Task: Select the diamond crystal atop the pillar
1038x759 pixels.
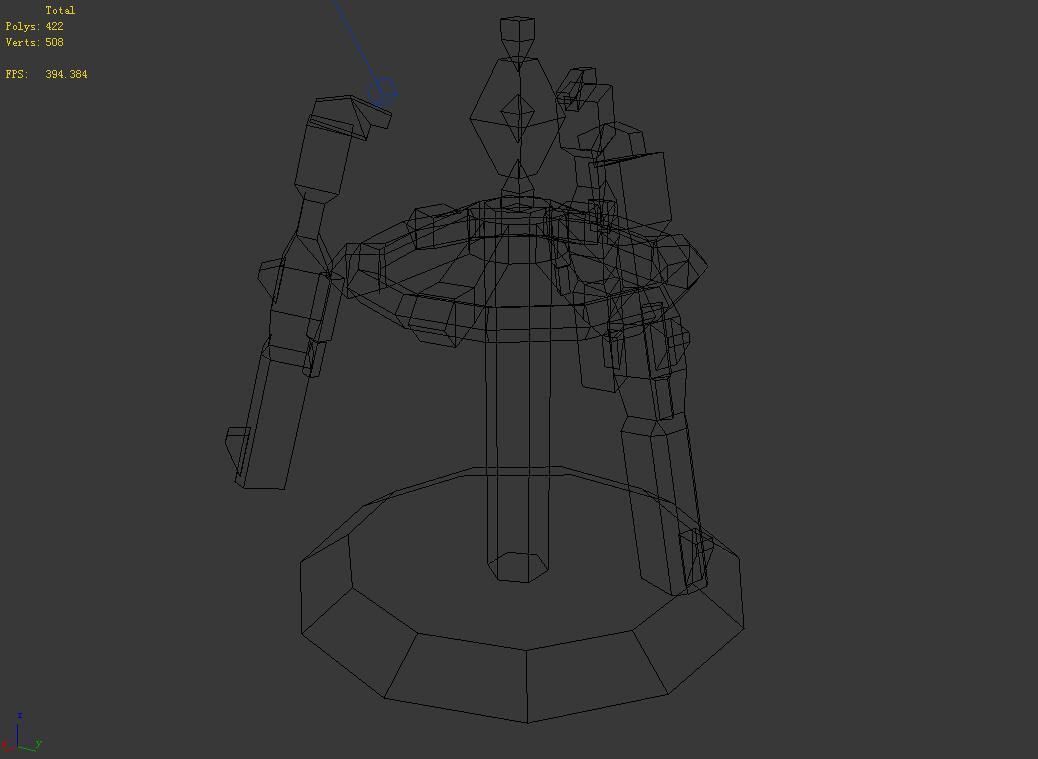Action: click(x=518, y=117)
